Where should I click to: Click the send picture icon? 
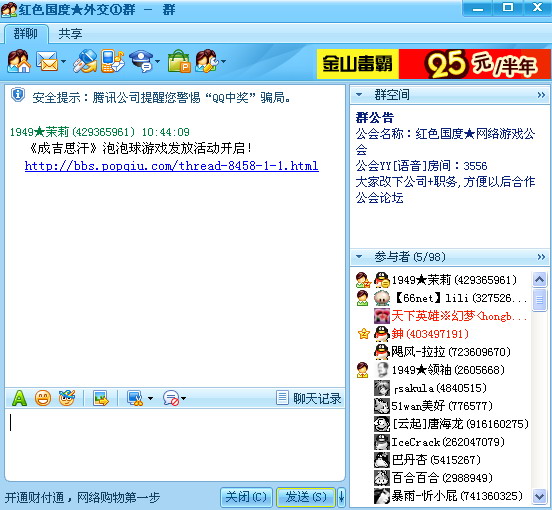pos(101,398)
